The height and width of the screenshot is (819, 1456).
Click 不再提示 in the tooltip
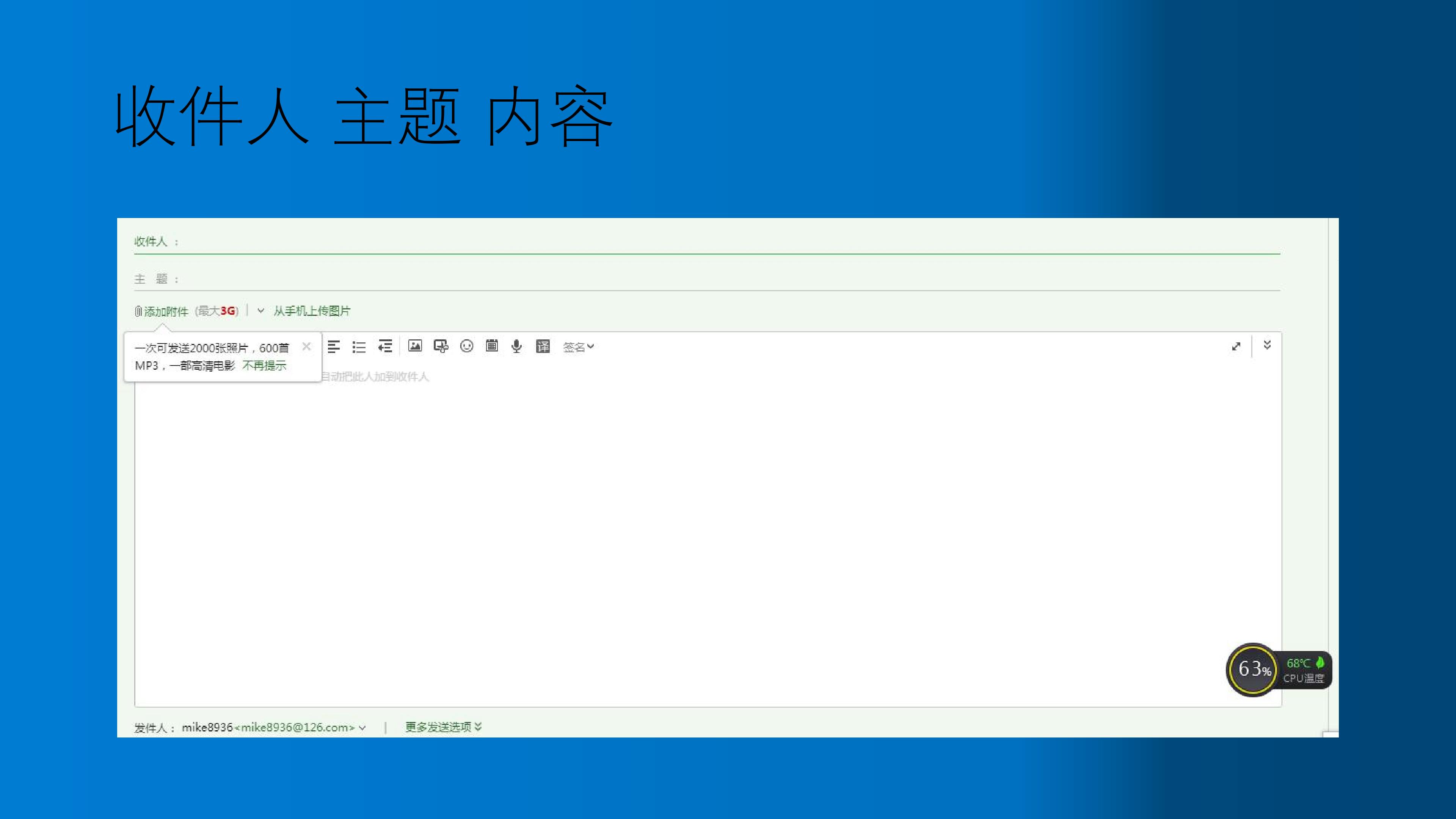[264, 366]
